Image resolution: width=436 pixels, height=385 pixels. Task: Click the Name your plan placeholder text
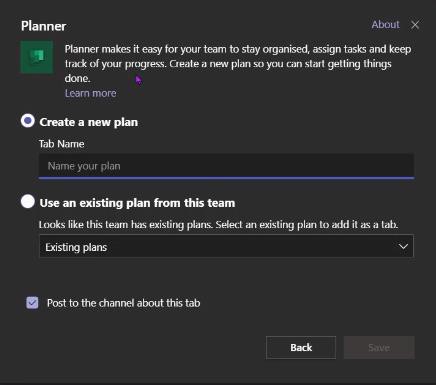84,166
